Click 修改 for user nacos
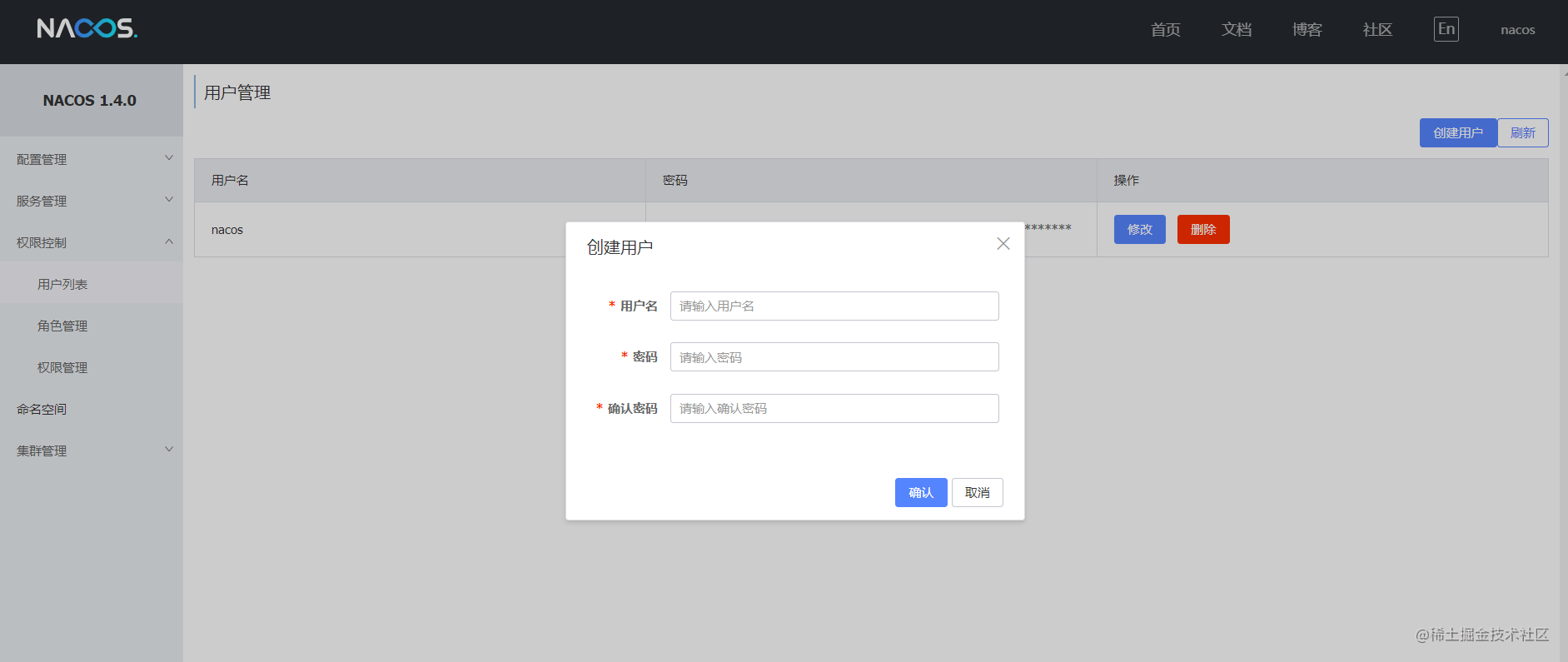Image resolution: width=1568 pixels, height=662 pixels. click(1140, 230)
